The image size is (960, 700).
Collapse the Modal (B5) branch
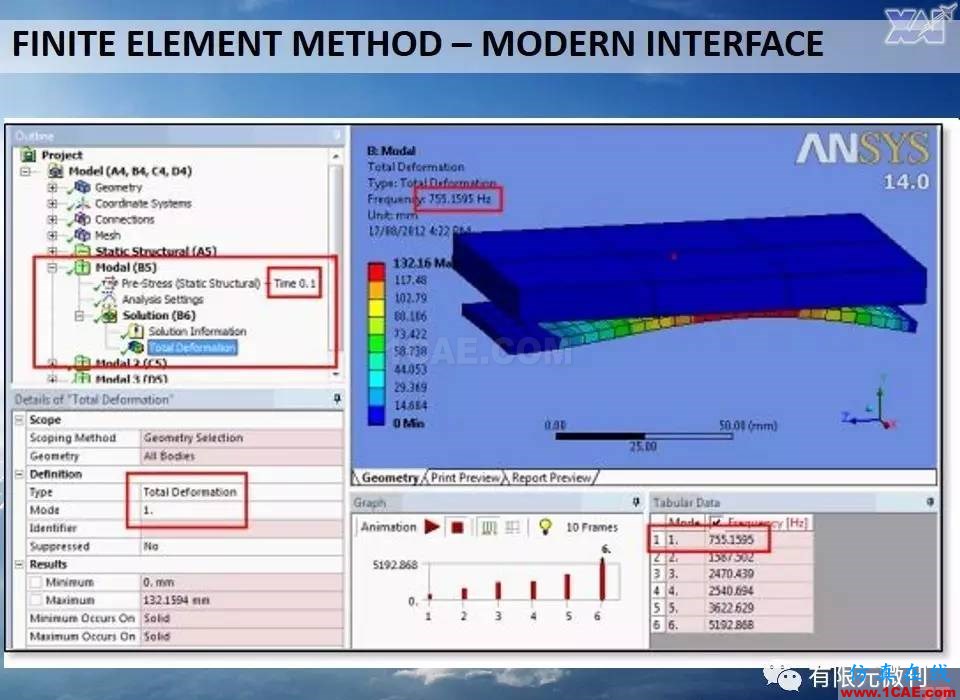click(52, 268)
